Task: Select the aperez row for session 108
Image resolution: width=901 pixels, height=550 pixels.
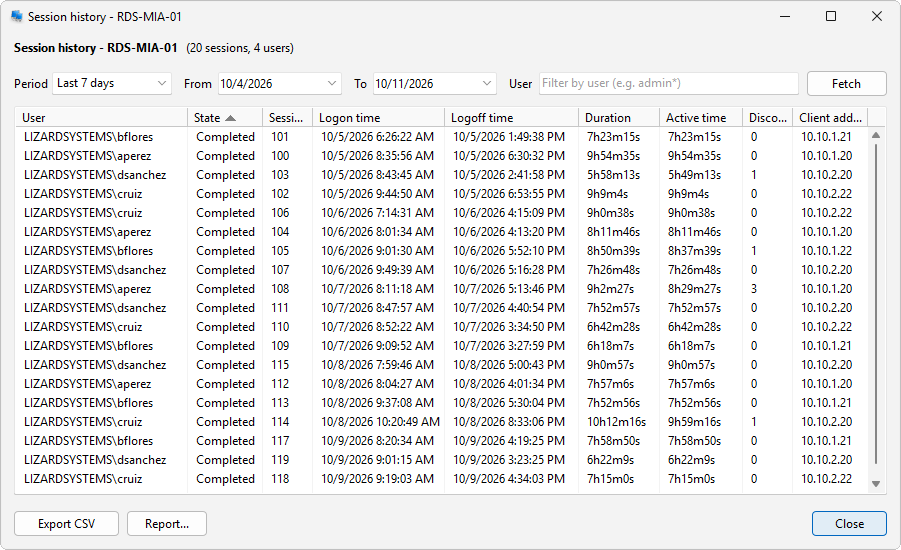Action: [441, 289]
